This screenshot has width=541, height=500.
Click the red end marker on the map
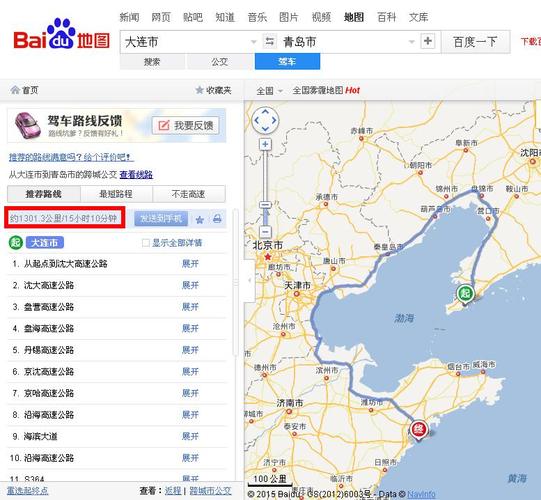click(419, 430)
